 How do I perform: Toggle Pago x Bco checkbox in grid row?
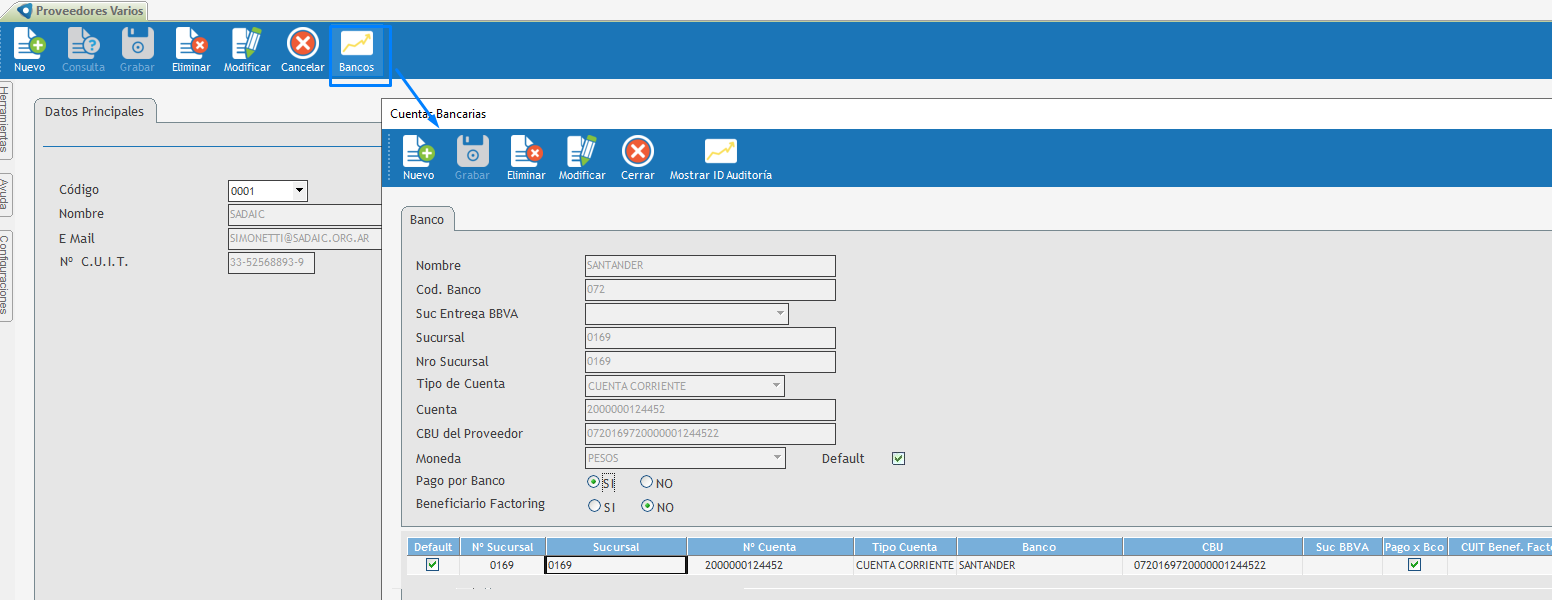(1414, 565)
